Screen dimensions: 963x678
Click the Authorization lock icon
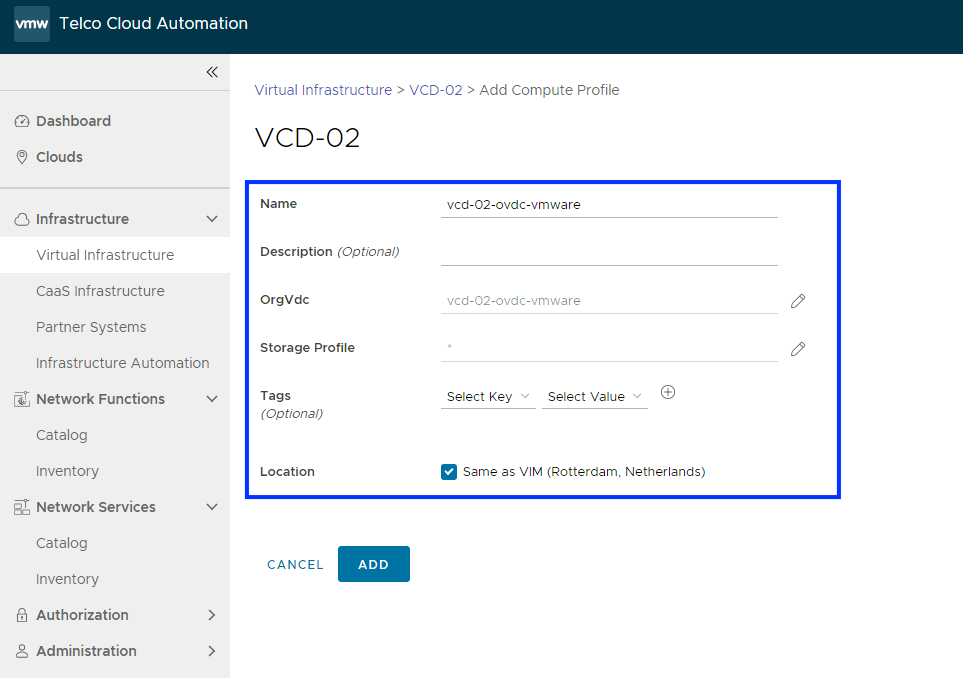click(22, 615)
